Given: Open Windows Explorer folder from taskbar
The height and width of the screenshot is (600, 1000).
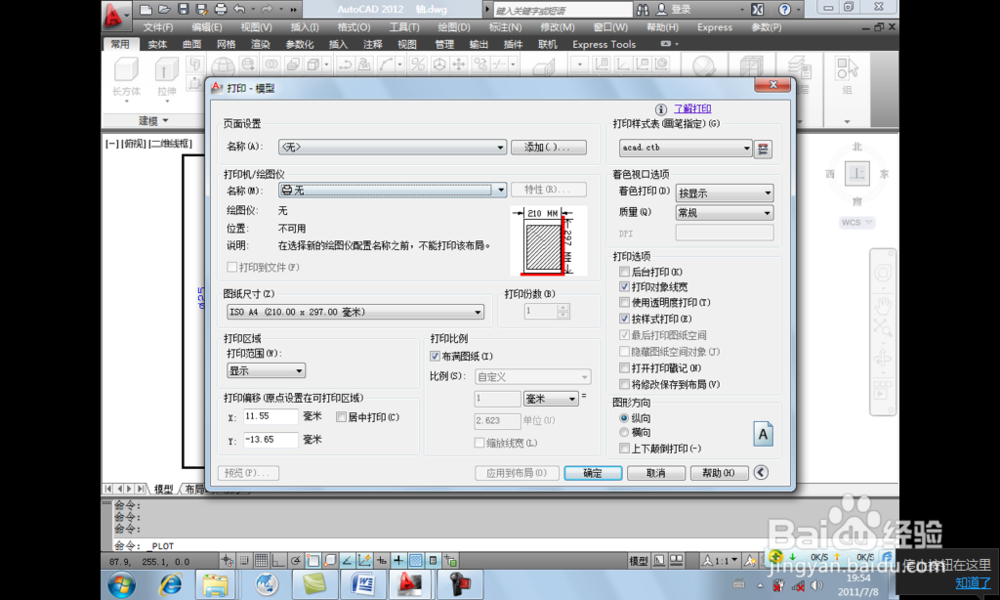Looking at the screenshot, I should tap(216, 584).
